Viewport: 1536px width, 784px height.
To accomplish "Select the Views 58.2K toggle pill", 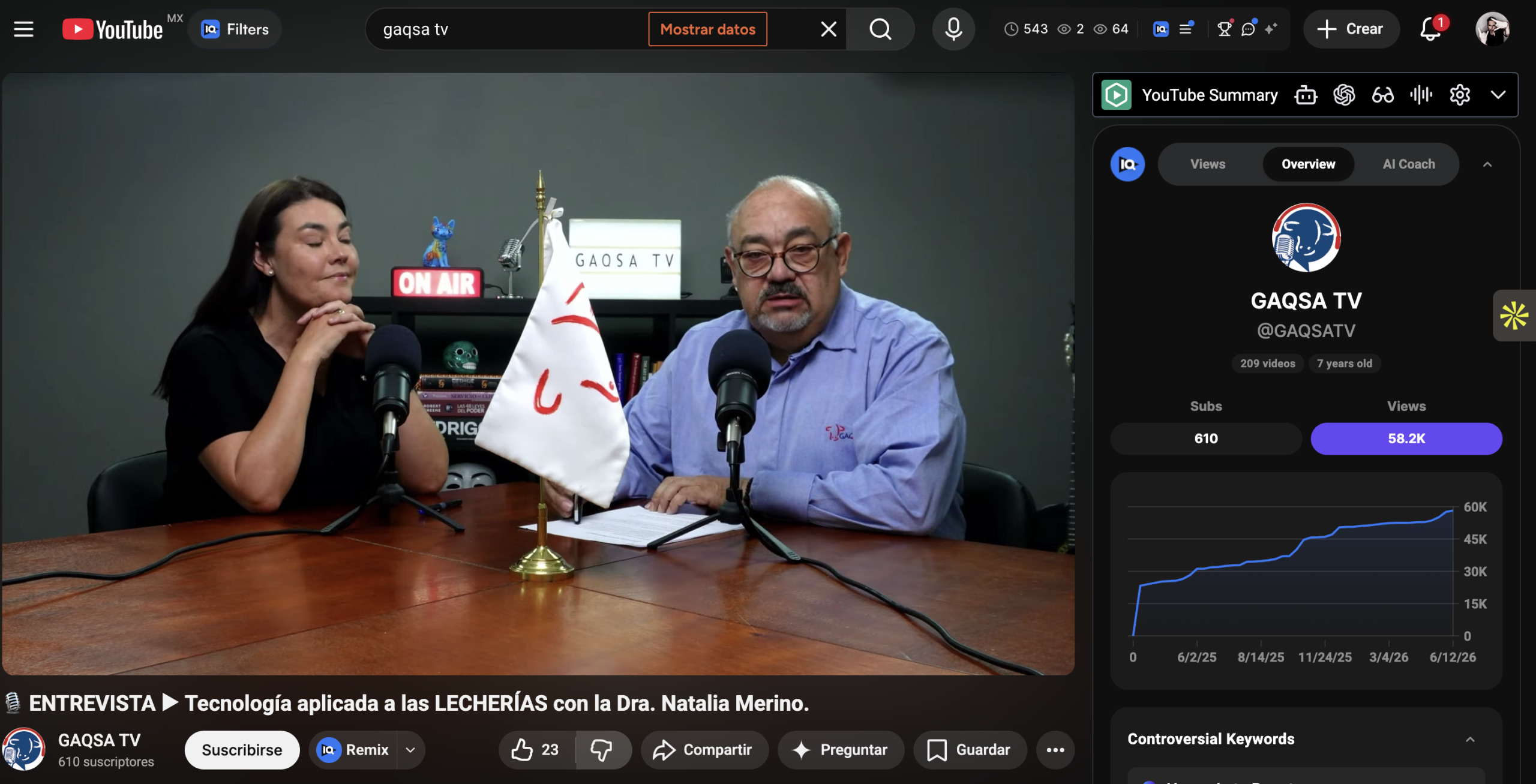I will pyautogui.click(x=1406, y=438).
